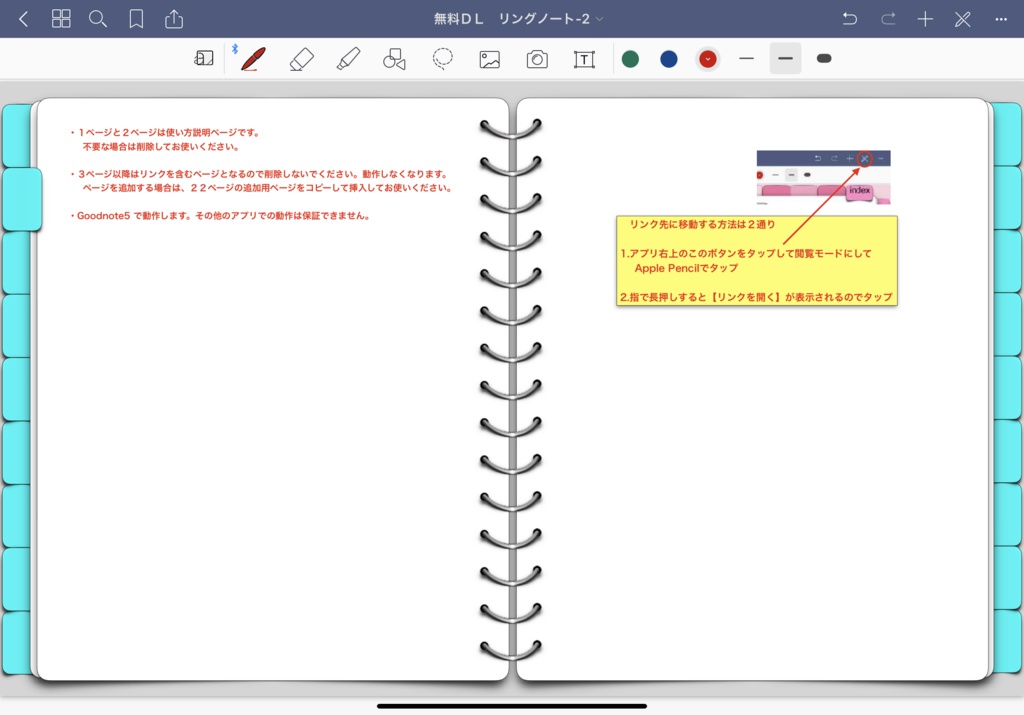Select the Image insert tool
Viewport: 1024px width, 715px height.
pos(489,59)
